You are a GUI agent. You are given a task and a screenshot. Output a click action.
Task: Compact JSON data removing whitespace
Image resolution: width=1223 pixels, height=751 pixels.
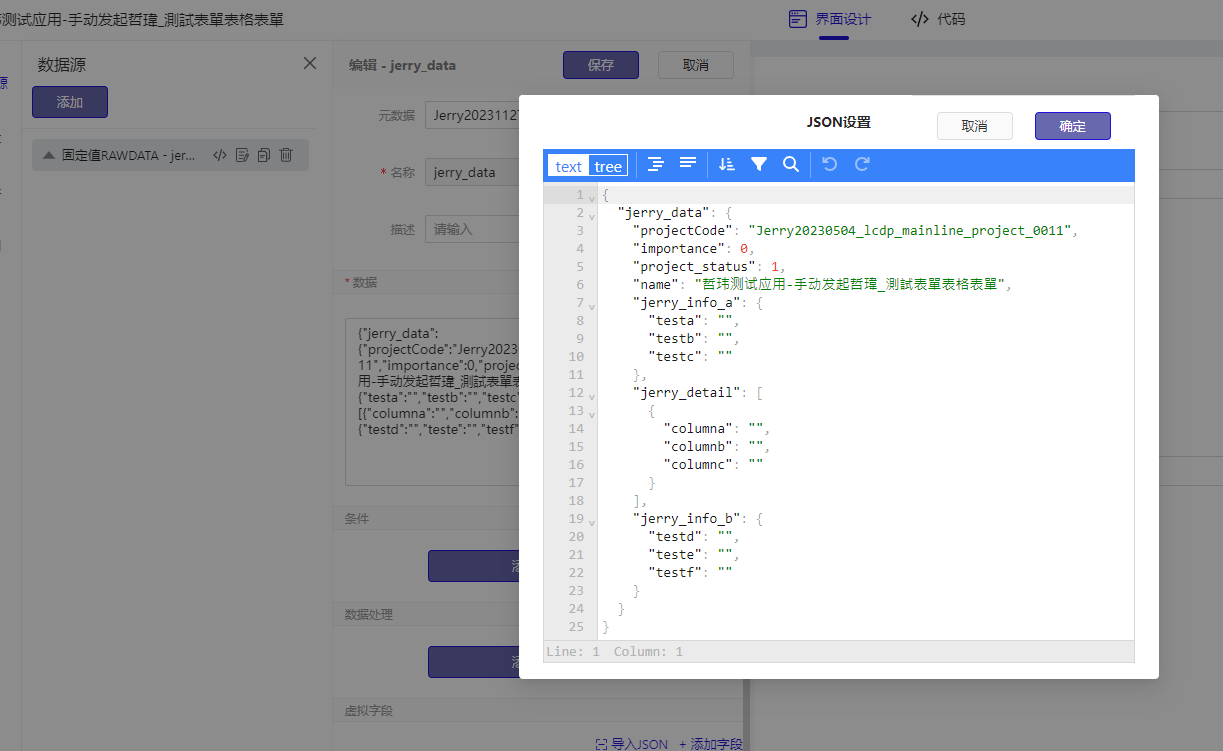click(688, 164)
